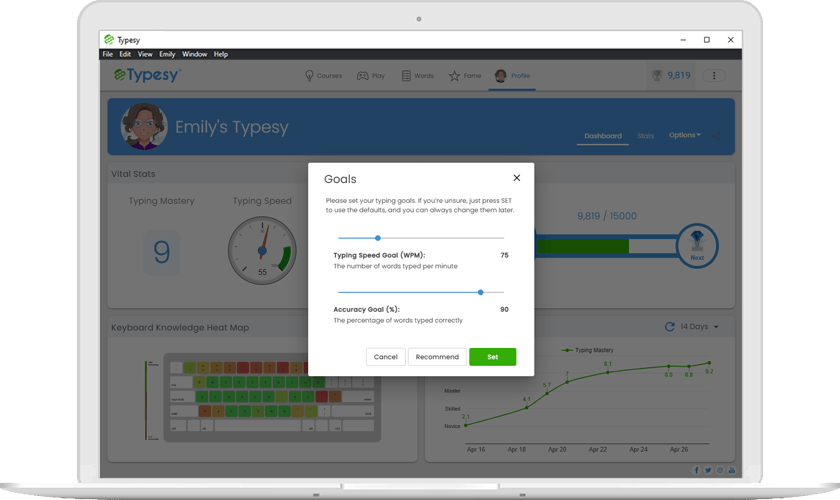840x500 pixels.
Task: Click Emily's profile avatar picture
Action: (144, 126)
